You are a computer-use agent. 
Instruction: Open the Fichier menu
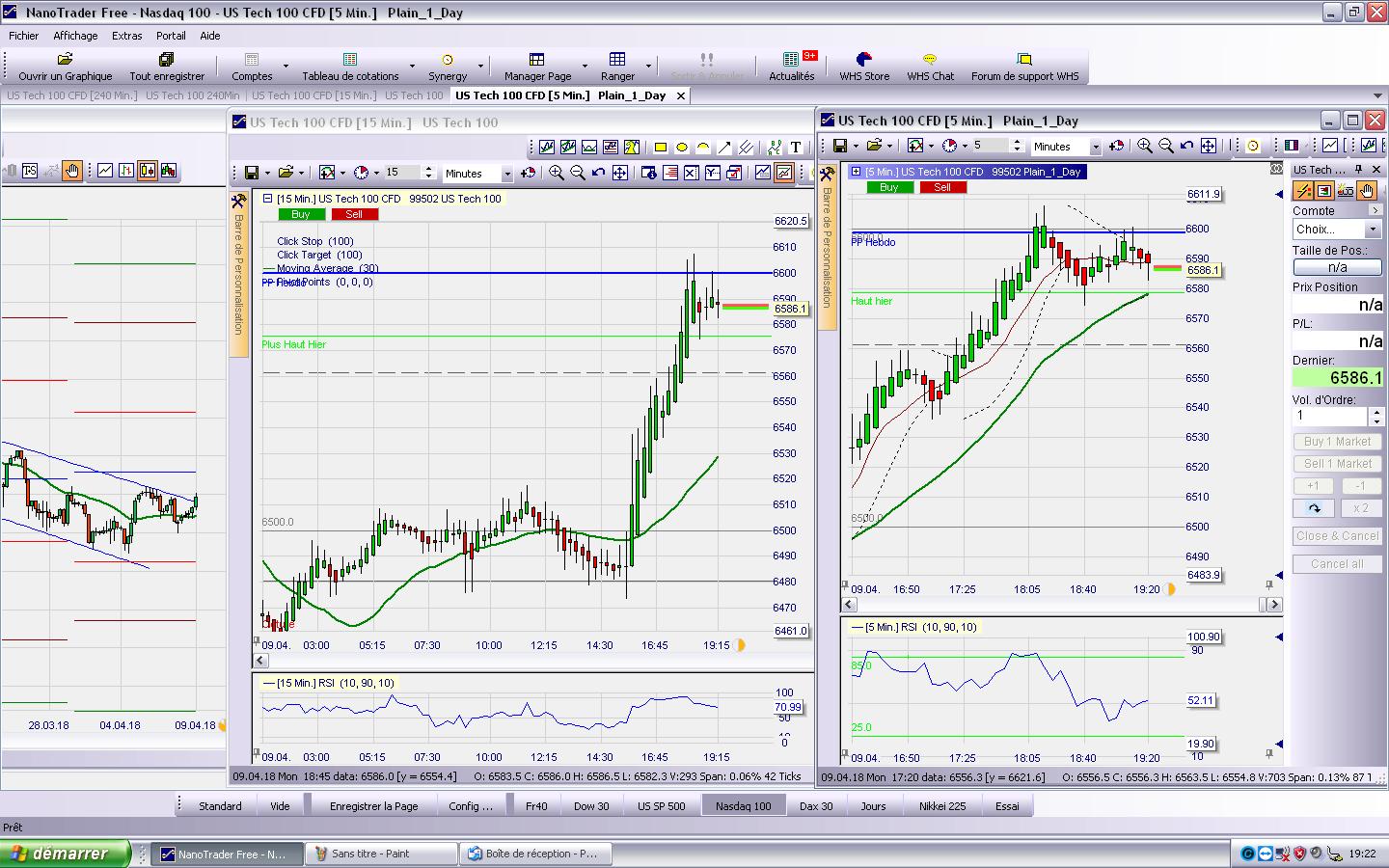click(24, 36)
